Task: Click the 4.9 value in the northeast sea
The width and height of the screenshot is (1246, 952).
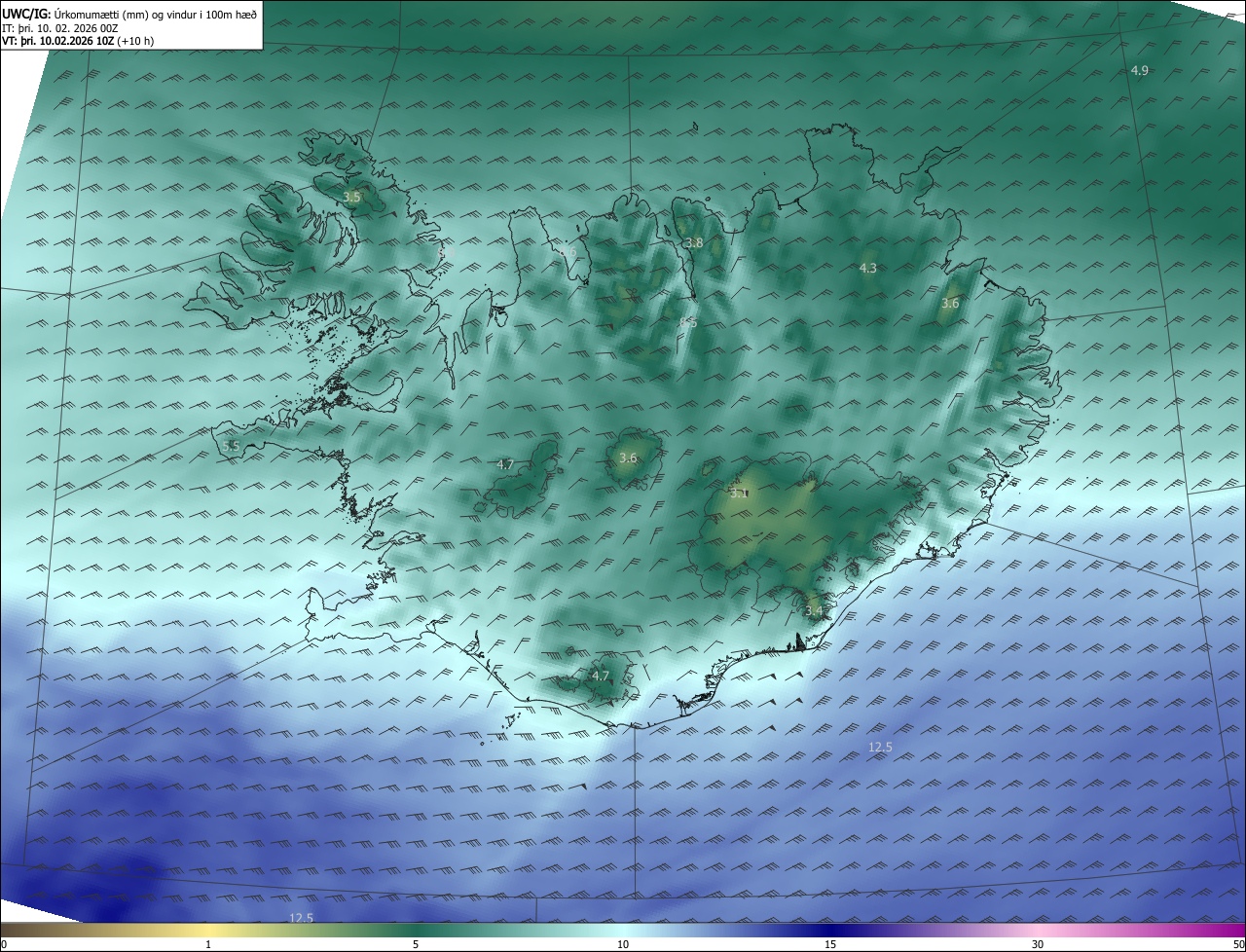Action: point(1139,70)
